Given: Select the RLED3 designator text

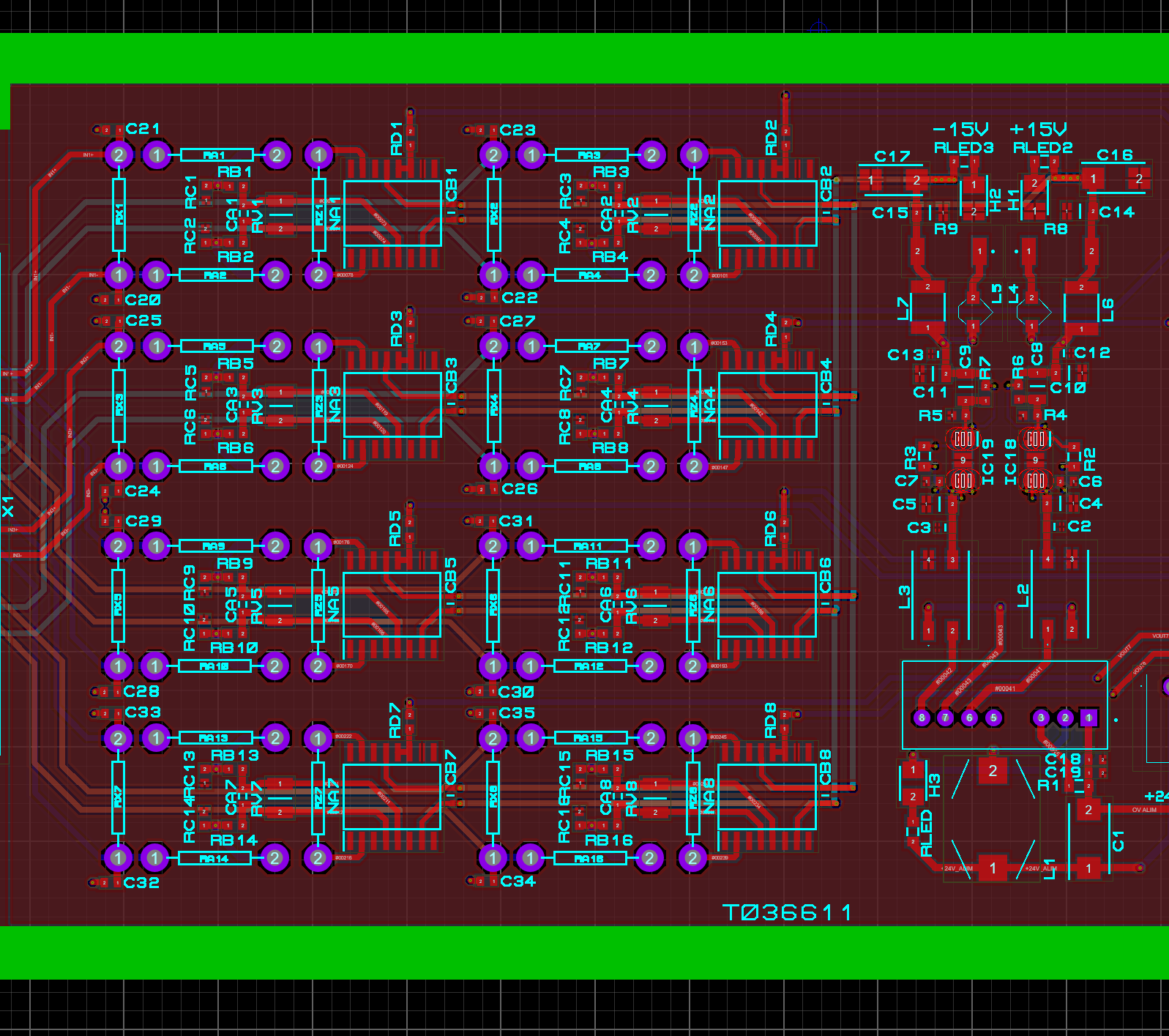Looking at the screenshot, I should pos(963,148).
